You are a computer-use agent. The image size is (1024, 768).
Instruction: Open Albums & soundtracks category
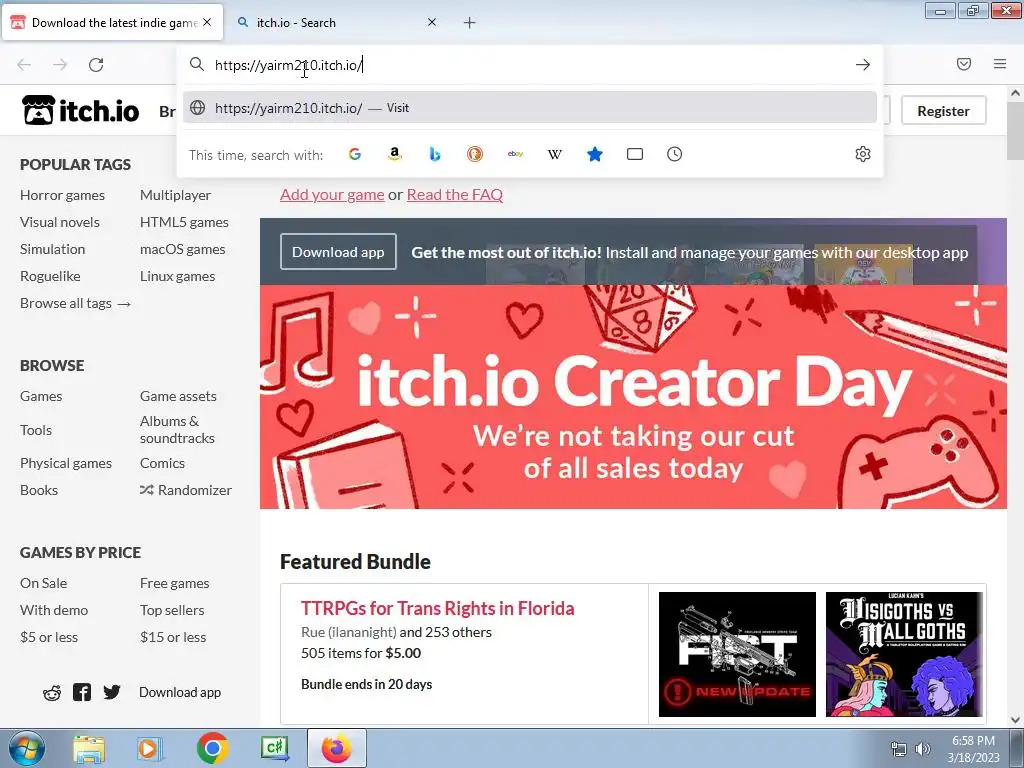(178, 430)
